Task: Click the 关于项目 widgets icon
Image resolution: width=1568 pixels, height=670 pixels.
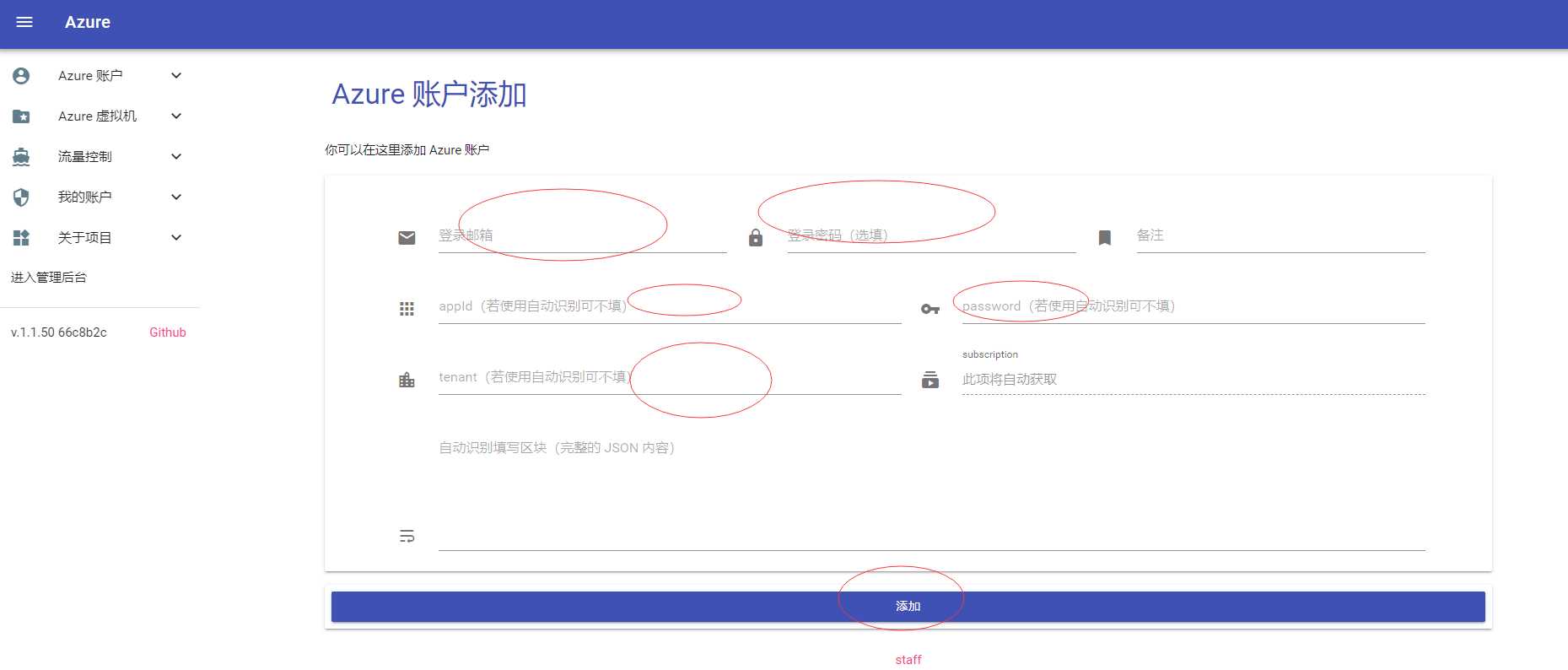Action: 21,238
